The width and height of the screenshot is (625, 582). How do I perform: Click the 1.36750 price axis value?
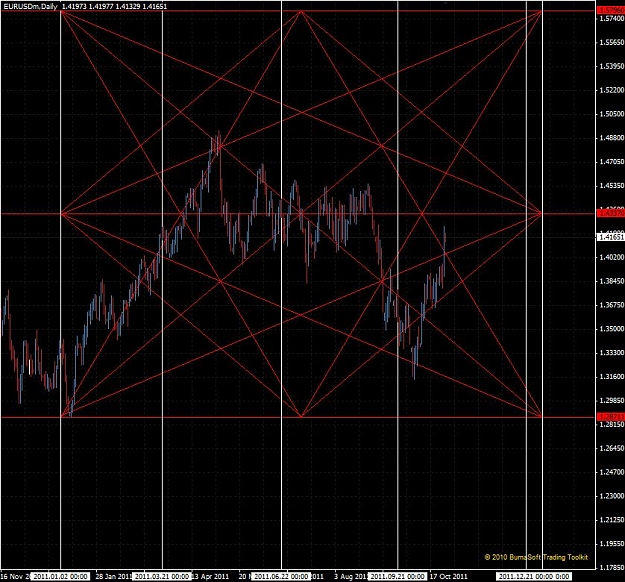(x=612, y=305)
